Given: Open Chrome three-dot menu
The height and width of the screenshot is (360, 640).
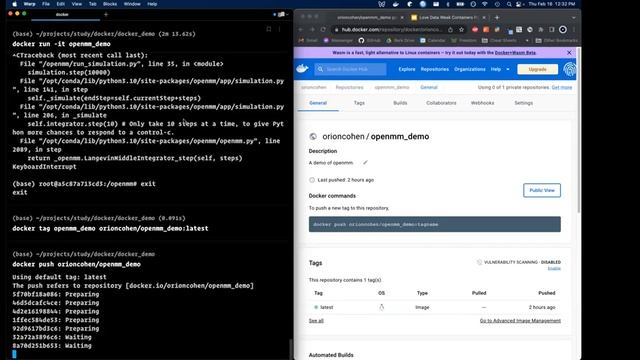Looking at the screenshot, I should (574, 29).
